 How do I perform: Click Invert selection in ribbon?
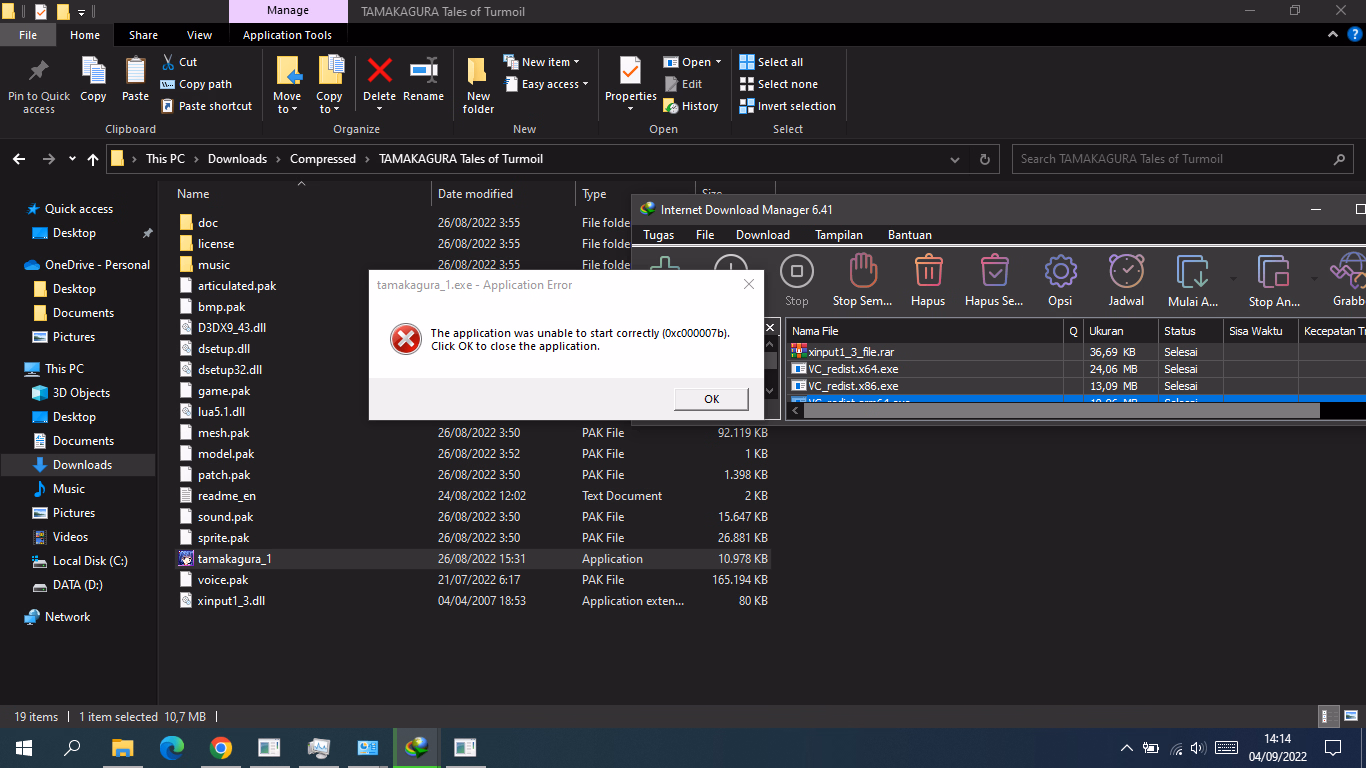(x=787, y=106)
